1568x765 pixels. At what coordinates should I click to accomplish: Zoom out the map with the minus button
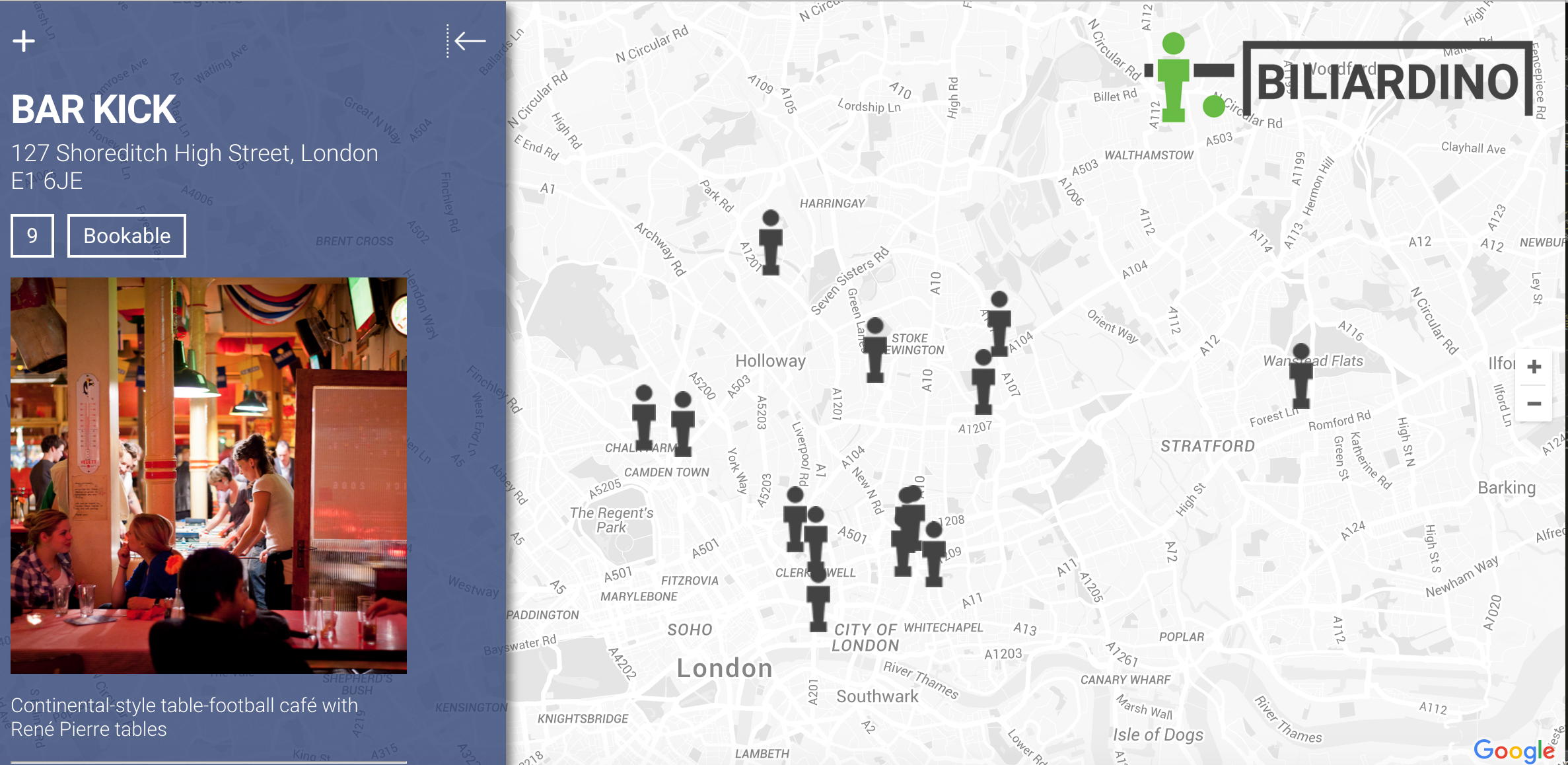click(x=1534, y=404)
